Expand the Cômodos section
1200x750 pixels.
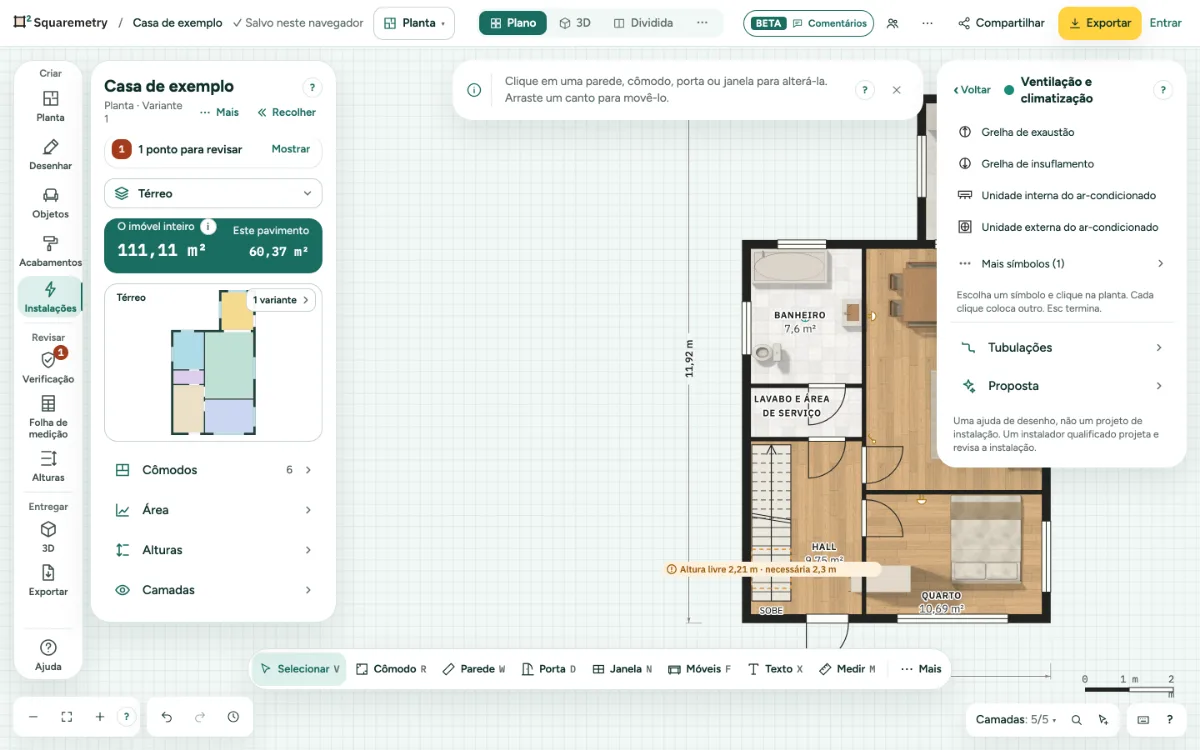[x=213, y=470]
